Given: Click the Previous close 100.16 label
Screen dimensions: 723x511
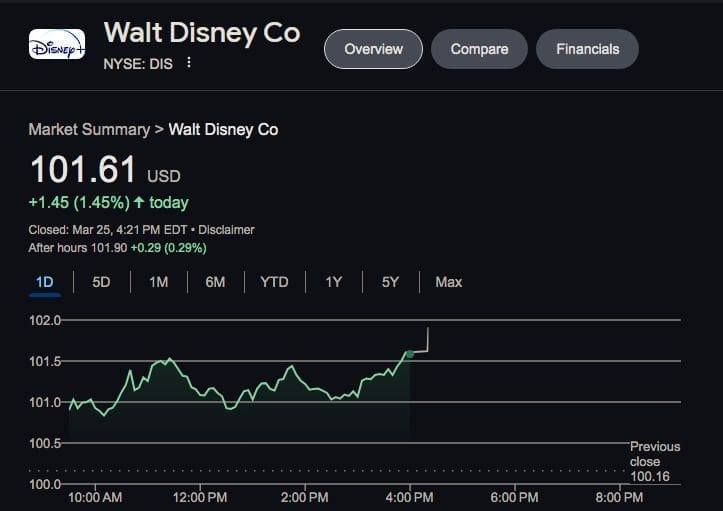Looking at the screenshot, I should (x=654, y=463).
